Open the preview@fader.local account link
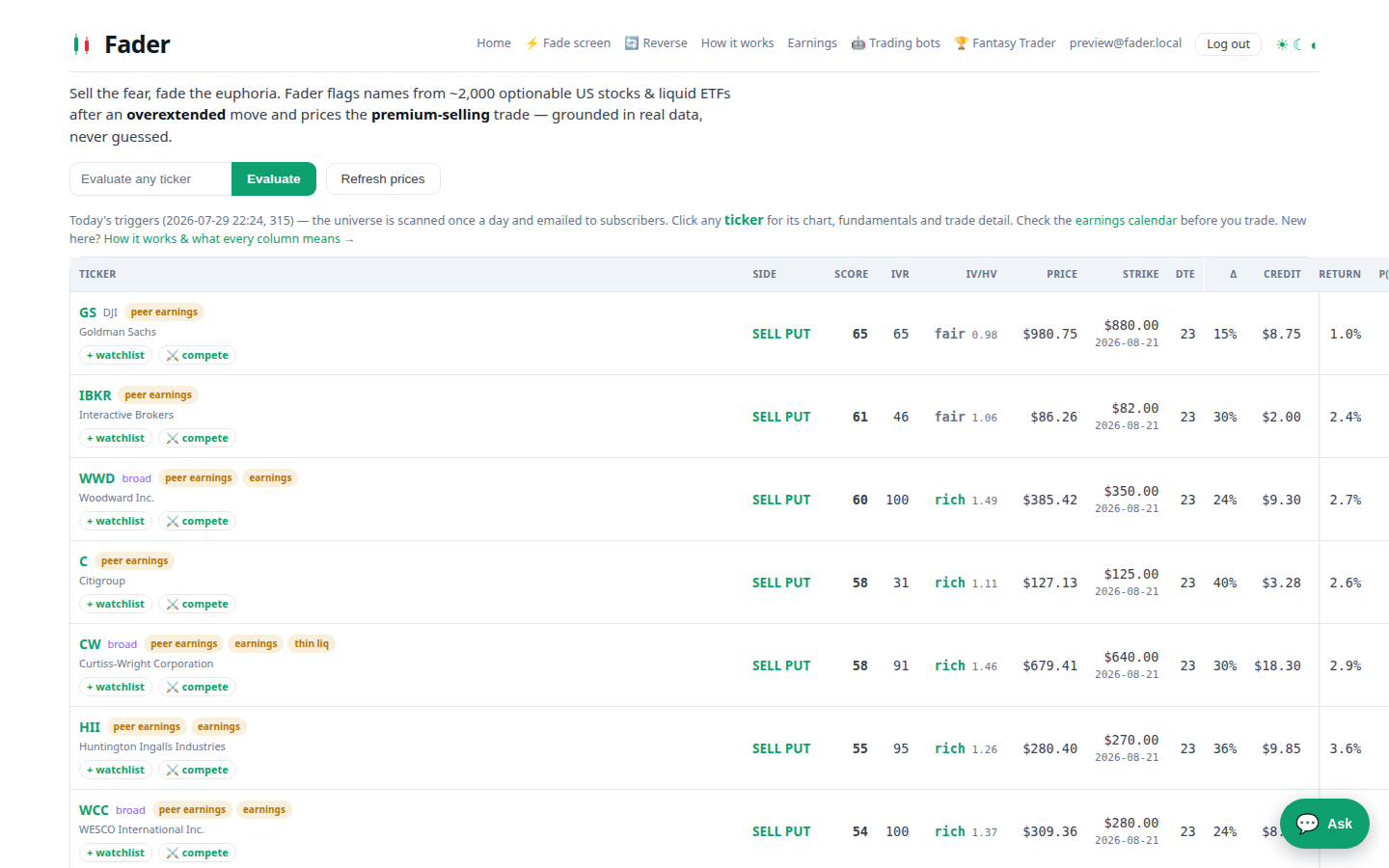The width and height of the screenshot is (1389, 868). tap(1126, 43)
